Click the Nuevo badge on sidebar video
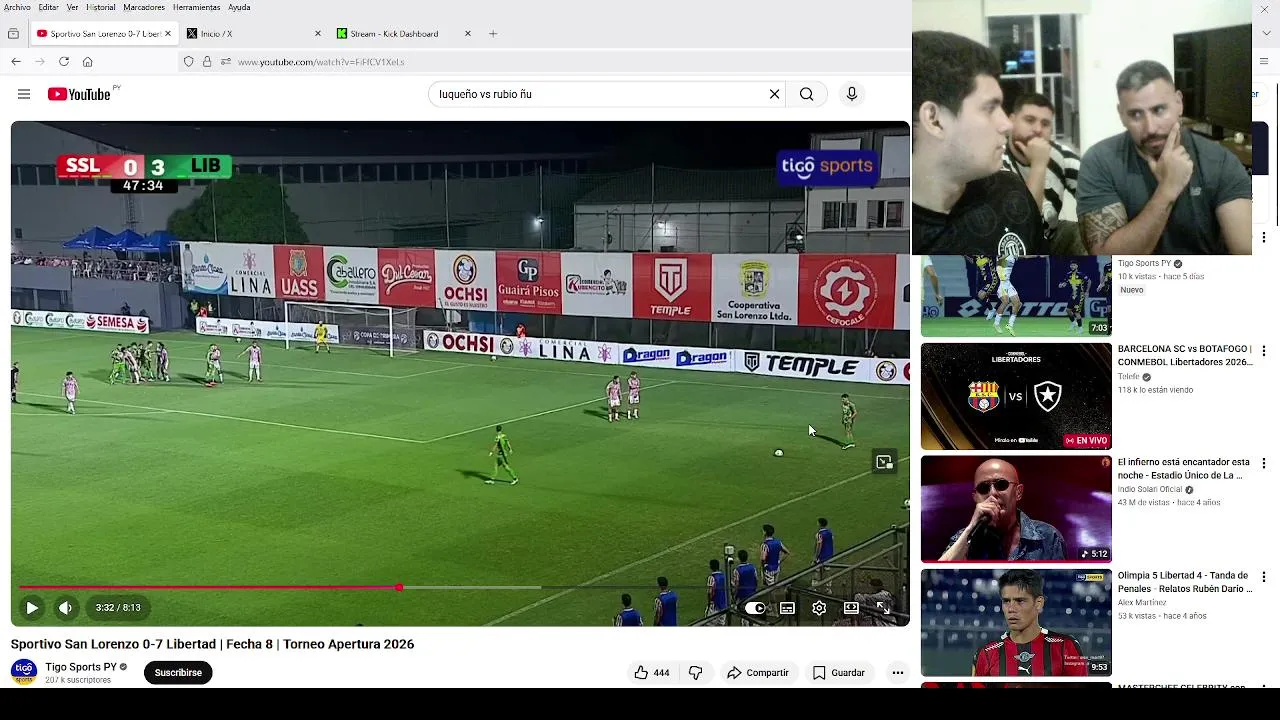 pyautogui.click(x=1132, y=290)
